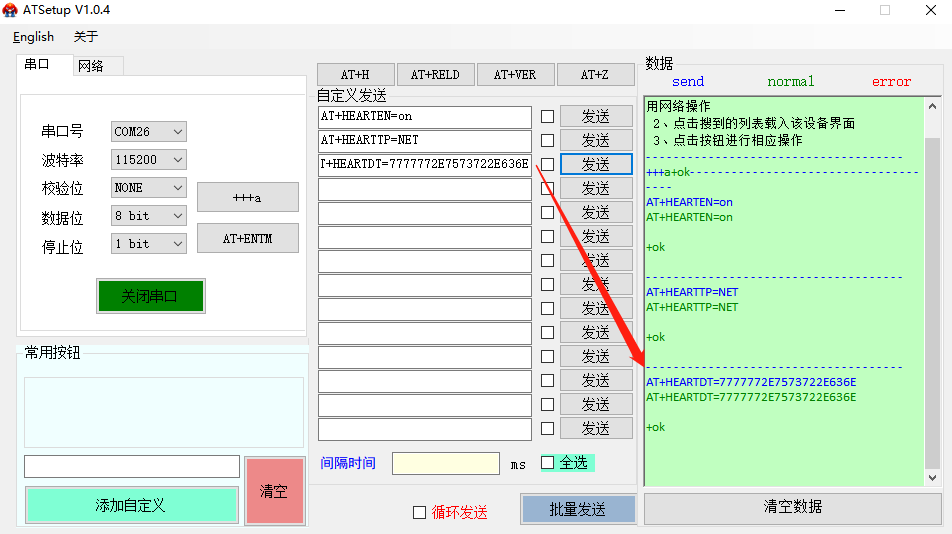
Task: Click the AT+Z command button
Action: coord(595,75)
